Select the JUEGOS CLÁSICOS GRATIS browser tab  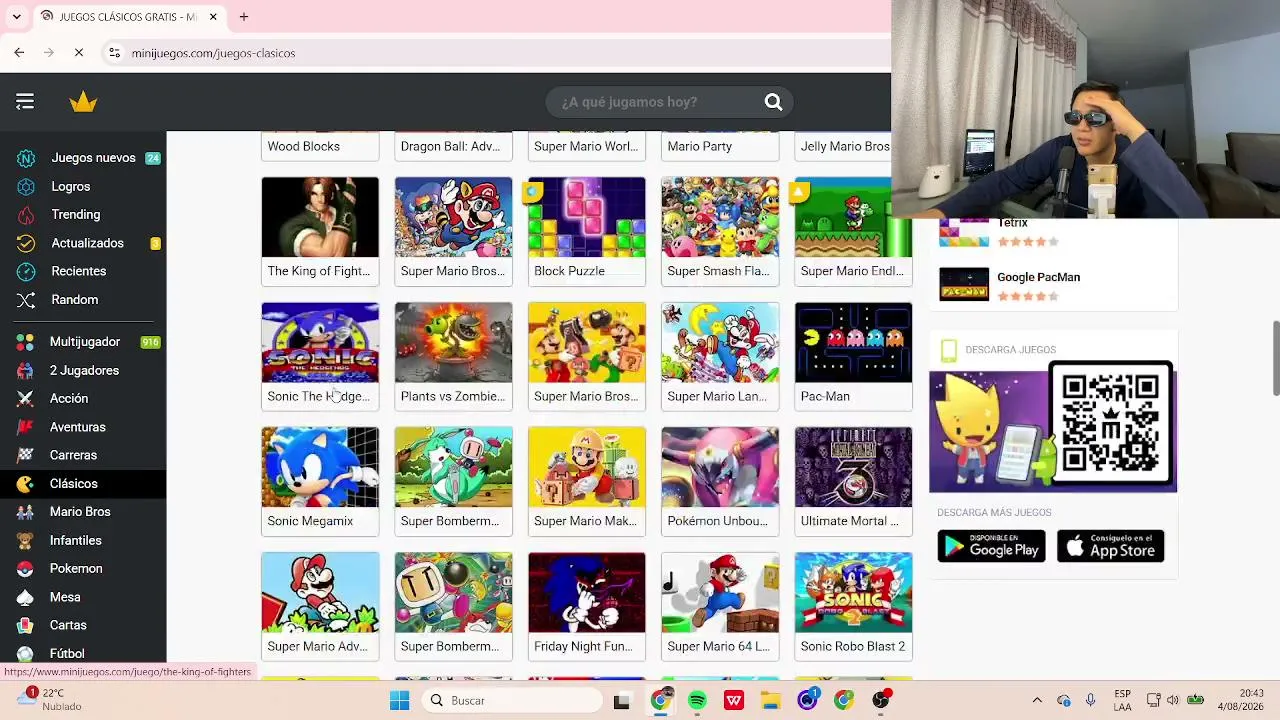[x=129, y=17]
